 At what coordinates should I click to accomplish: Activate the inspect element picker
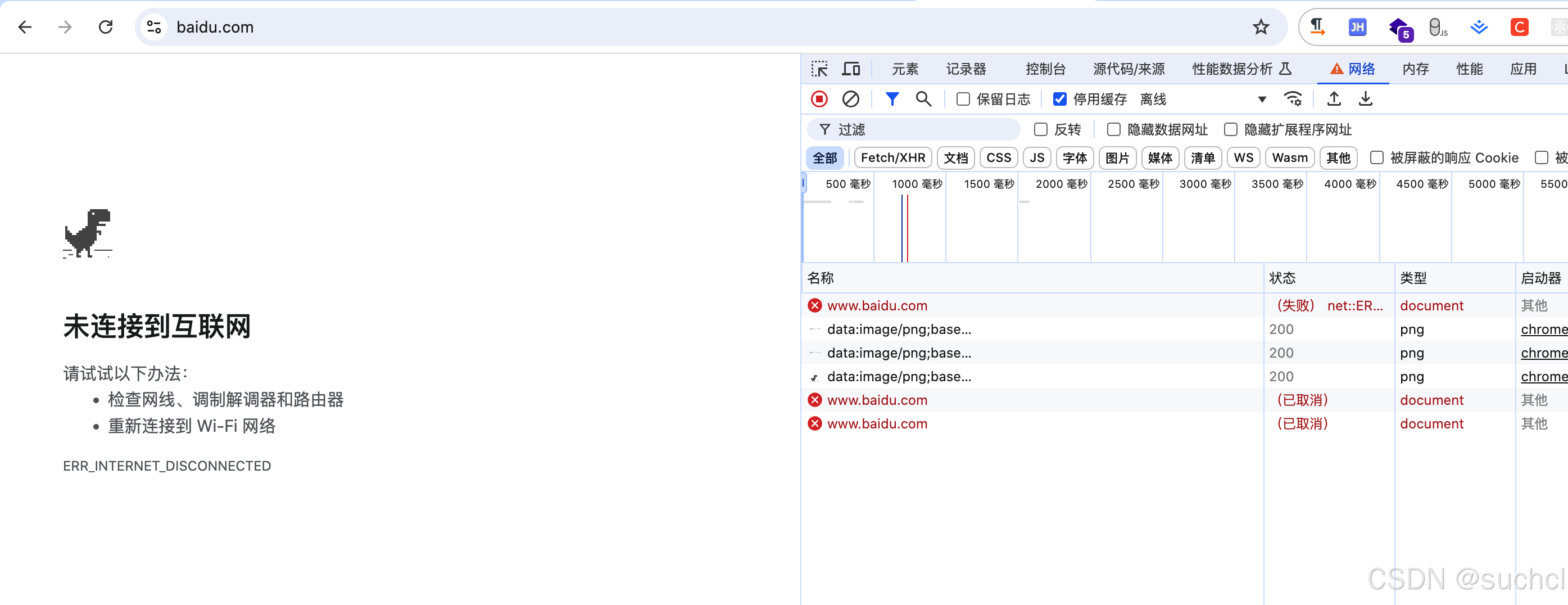819,69
